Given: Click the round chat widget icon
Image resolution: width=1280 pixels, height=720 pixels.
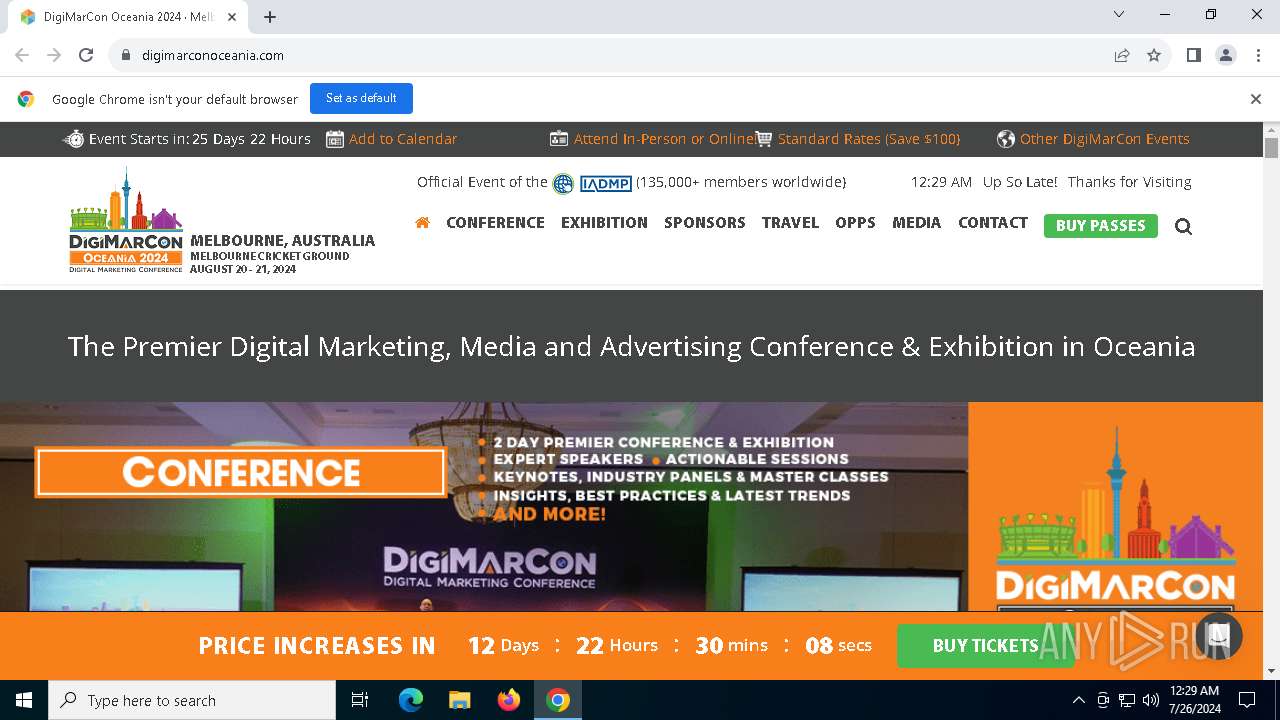Looking at the screenshot, I should [1218, 635].
